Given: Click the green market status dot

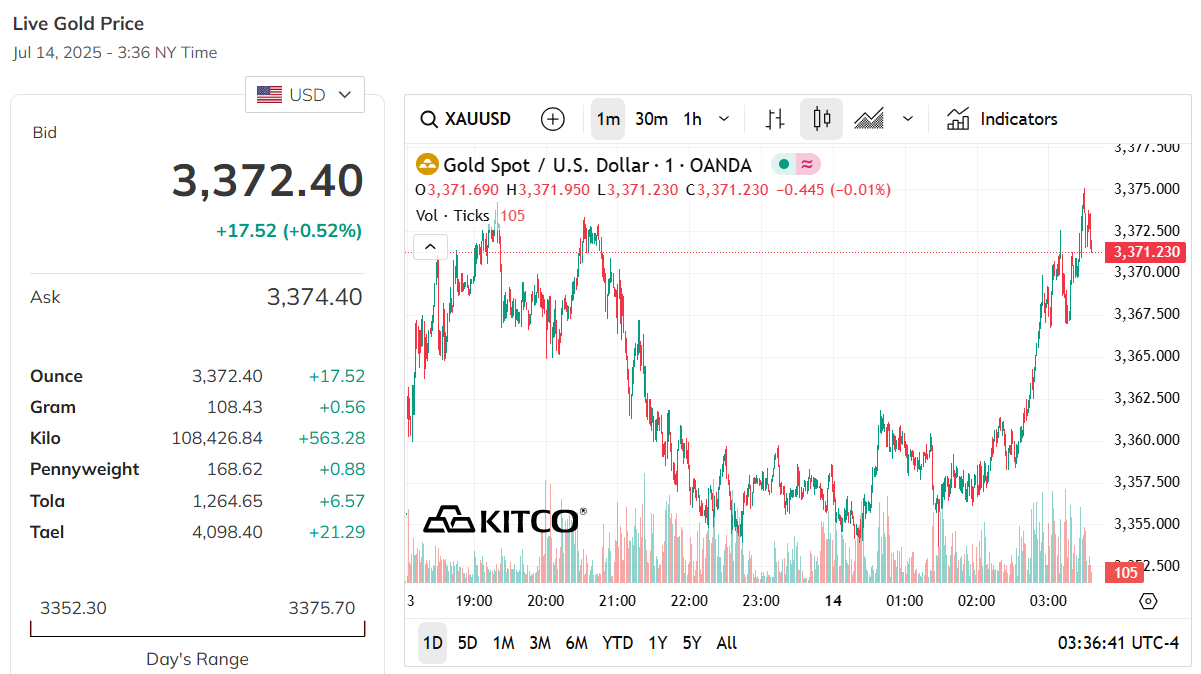Looking at the screenshot, I should 783,165.
